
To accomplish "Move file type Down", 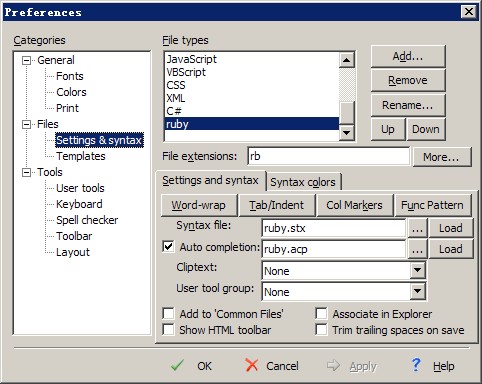I will 426,129.
